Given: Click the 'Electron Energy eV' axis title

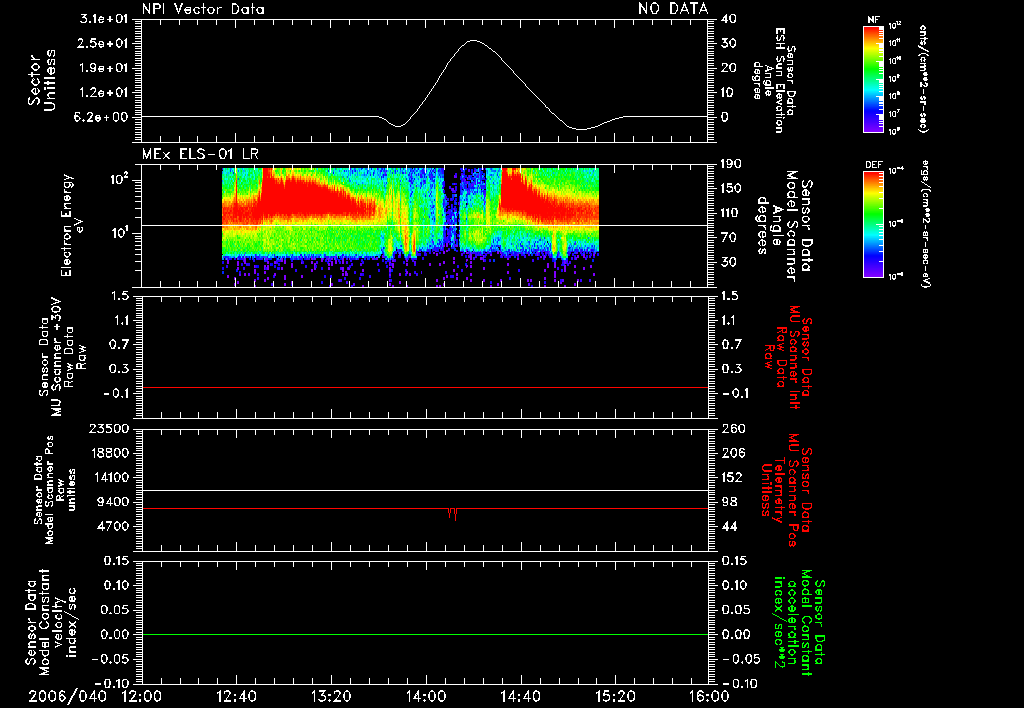Looking at the screenshot, I should coord(74,225).
